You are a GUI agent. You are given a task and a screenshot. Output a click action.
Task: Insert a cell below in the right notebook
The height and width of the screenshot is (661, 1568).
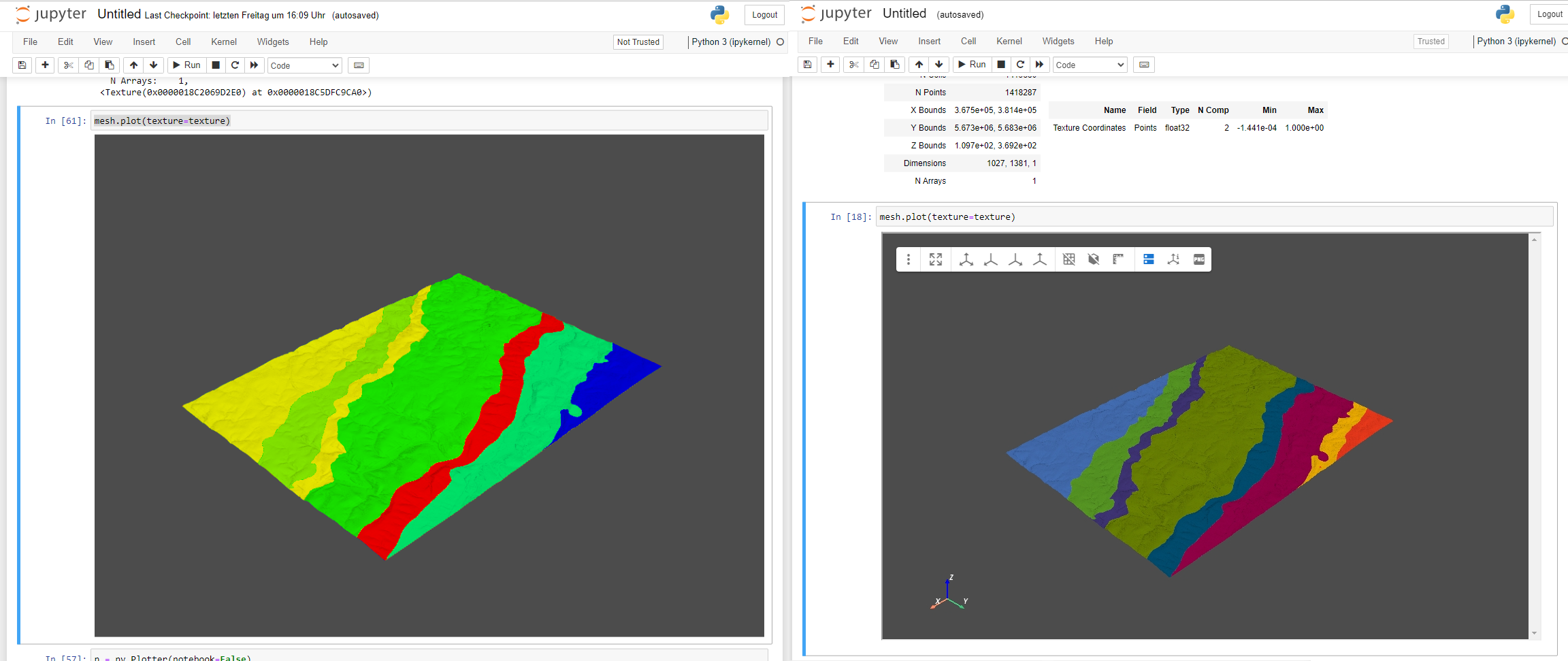(830, 65)
